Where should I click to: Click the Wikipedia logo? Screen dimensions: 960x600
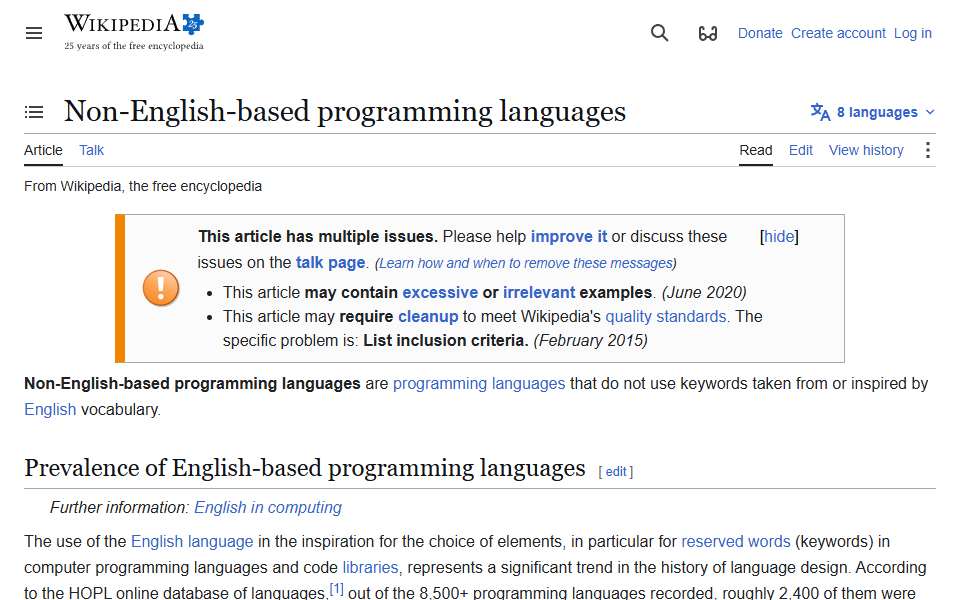[x=134, y=32]
